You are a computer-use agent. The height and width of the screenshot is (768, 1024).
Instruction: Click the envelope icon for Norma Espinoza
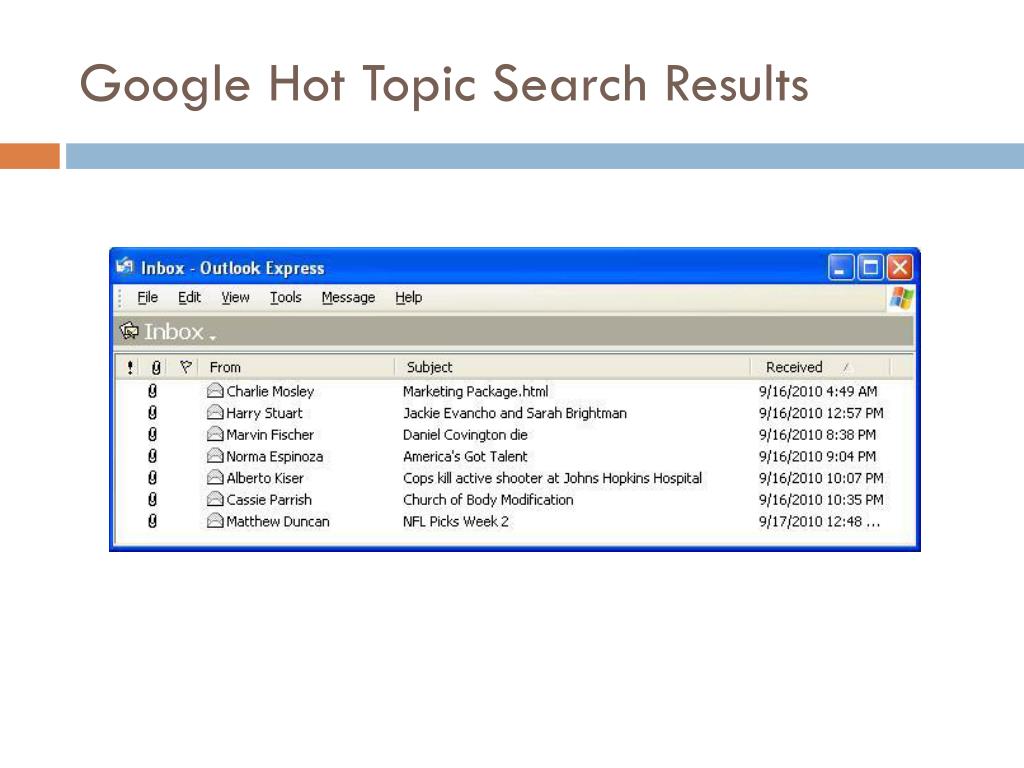pyautogui.click(x=215, y=455)
